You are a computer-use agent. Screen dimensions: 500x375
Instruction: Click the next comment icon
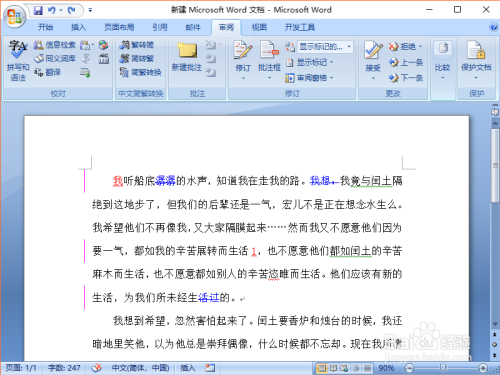(x=211, y=72)
